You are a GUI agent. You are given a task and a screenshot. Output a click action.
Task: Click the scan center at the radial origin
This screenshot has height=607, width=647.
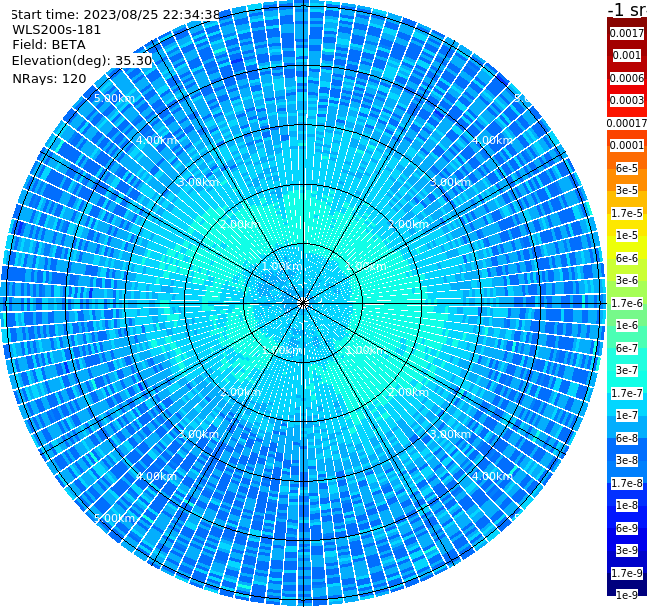click(303, 303)
